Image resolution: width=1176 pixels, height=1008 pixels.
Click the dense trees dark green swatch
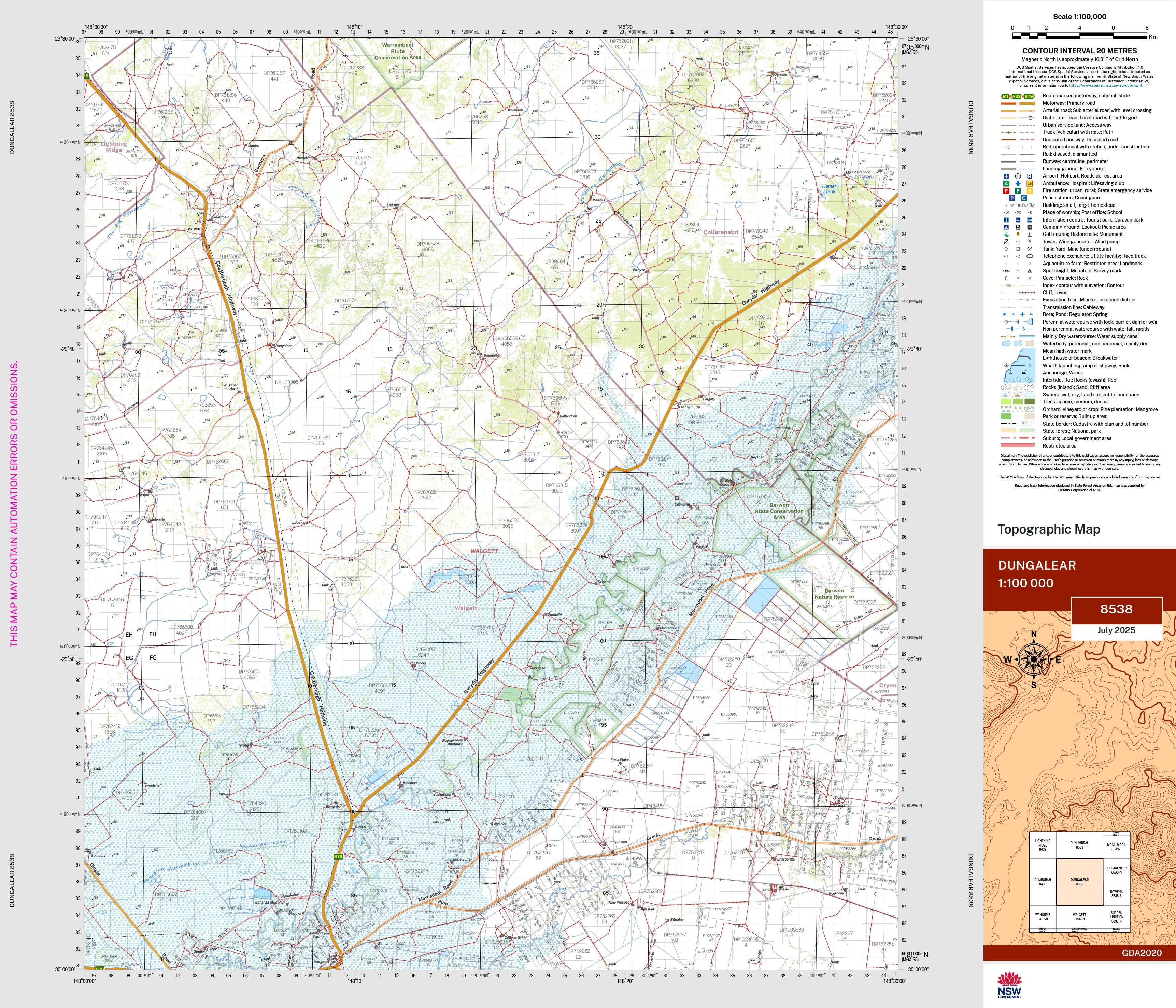pos(1029,402)
